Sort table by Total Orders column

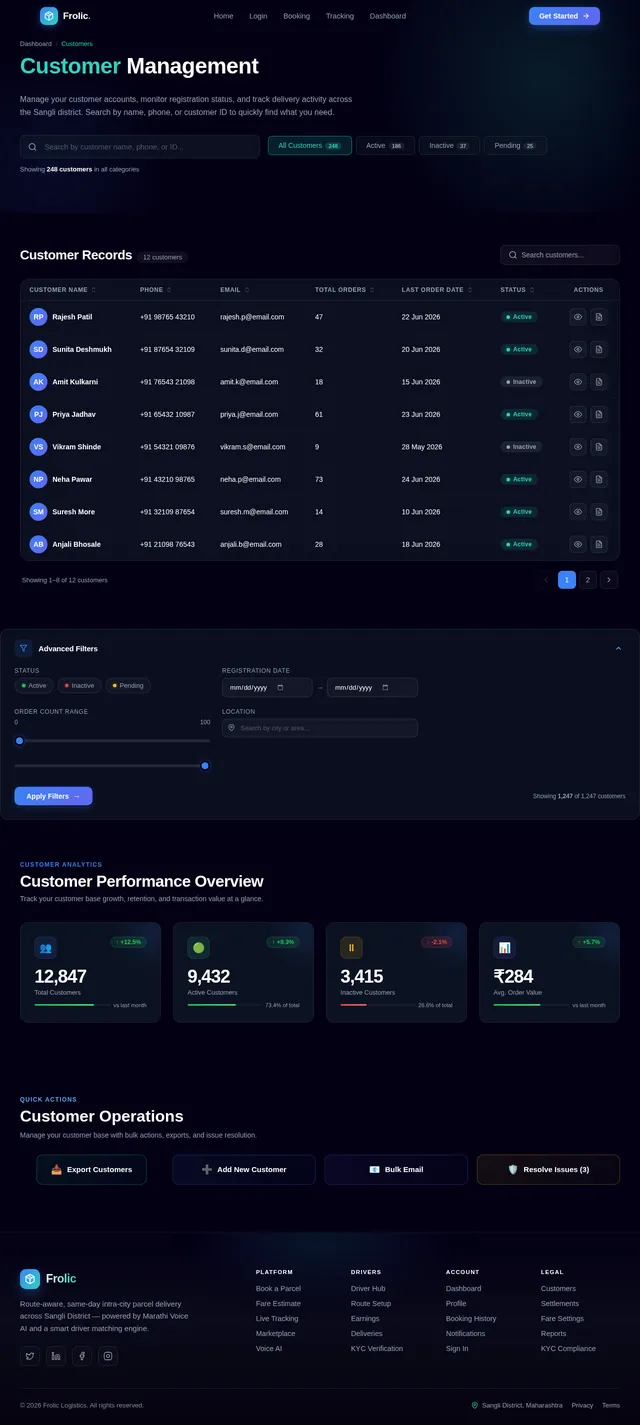pyautogui.click(x=344, y=290)
